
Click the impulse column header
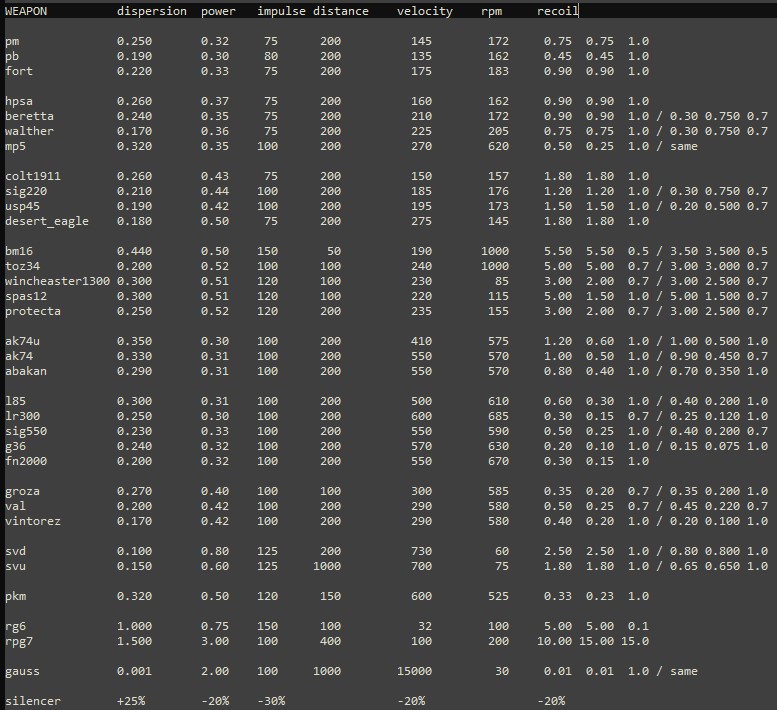coord(281,11)
